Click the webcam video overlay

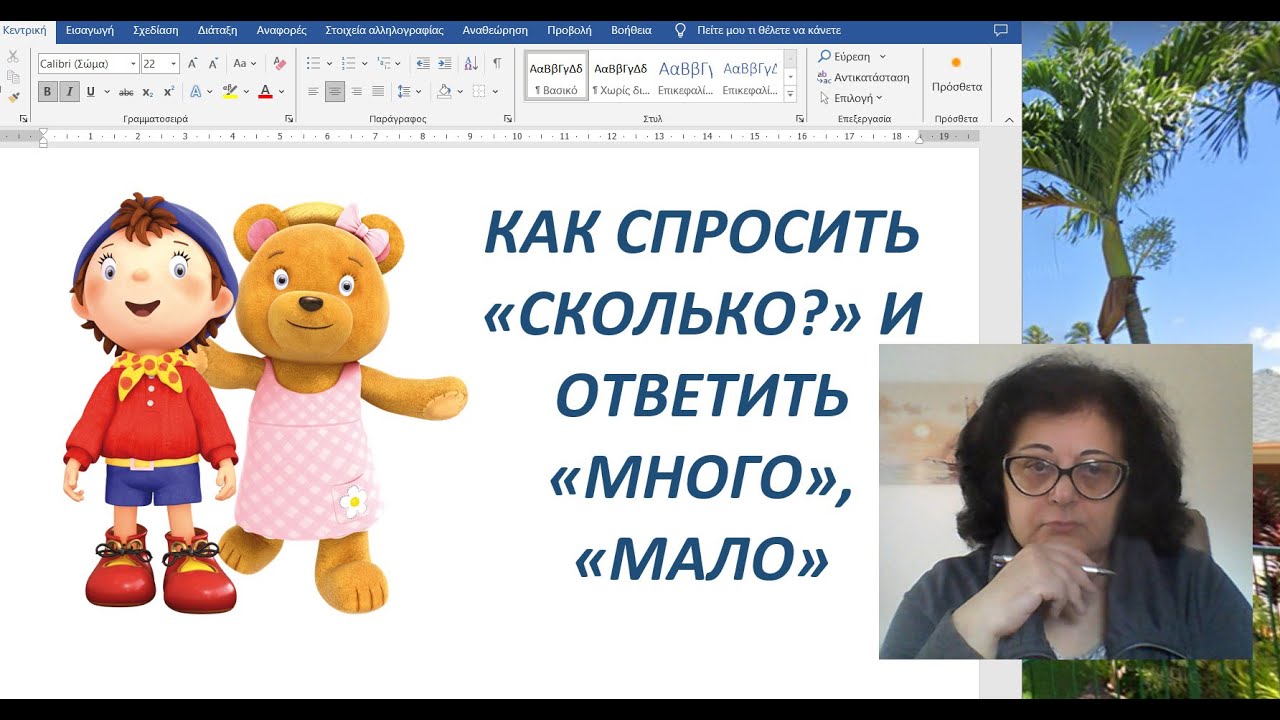pyautogui.click(x=1065, y=501)
